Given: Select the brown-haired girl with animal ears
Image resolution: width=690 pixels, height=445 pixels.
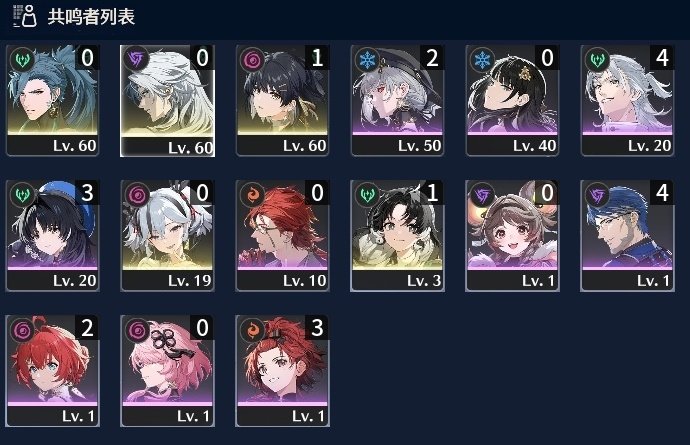Looking at the screenshot, I should (x=513, y=235).
